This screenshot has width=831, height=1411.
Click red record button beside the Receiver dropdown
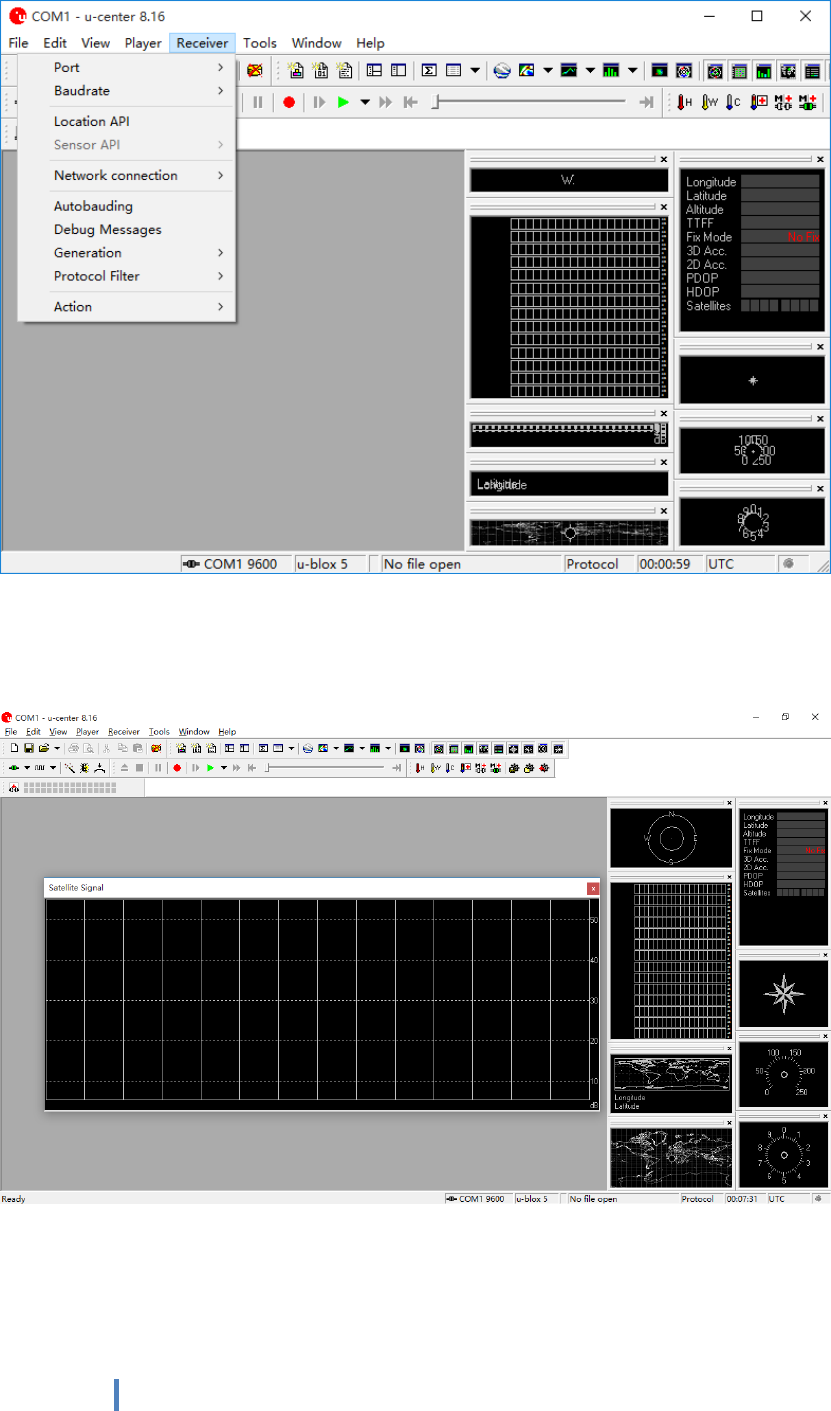289,102
